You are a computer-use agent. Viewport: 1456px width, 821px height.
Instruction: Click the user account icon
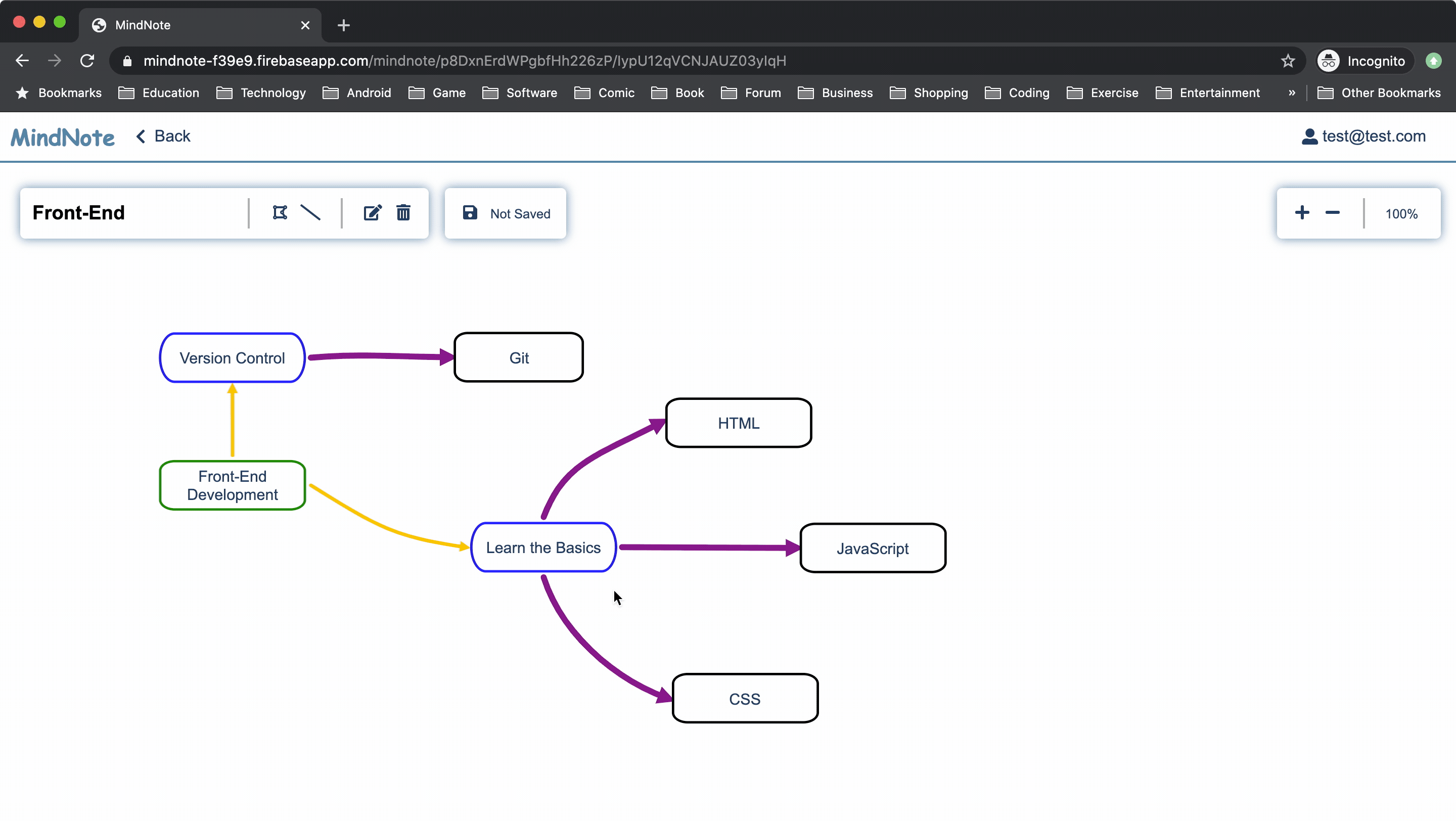pos(1309,136)
